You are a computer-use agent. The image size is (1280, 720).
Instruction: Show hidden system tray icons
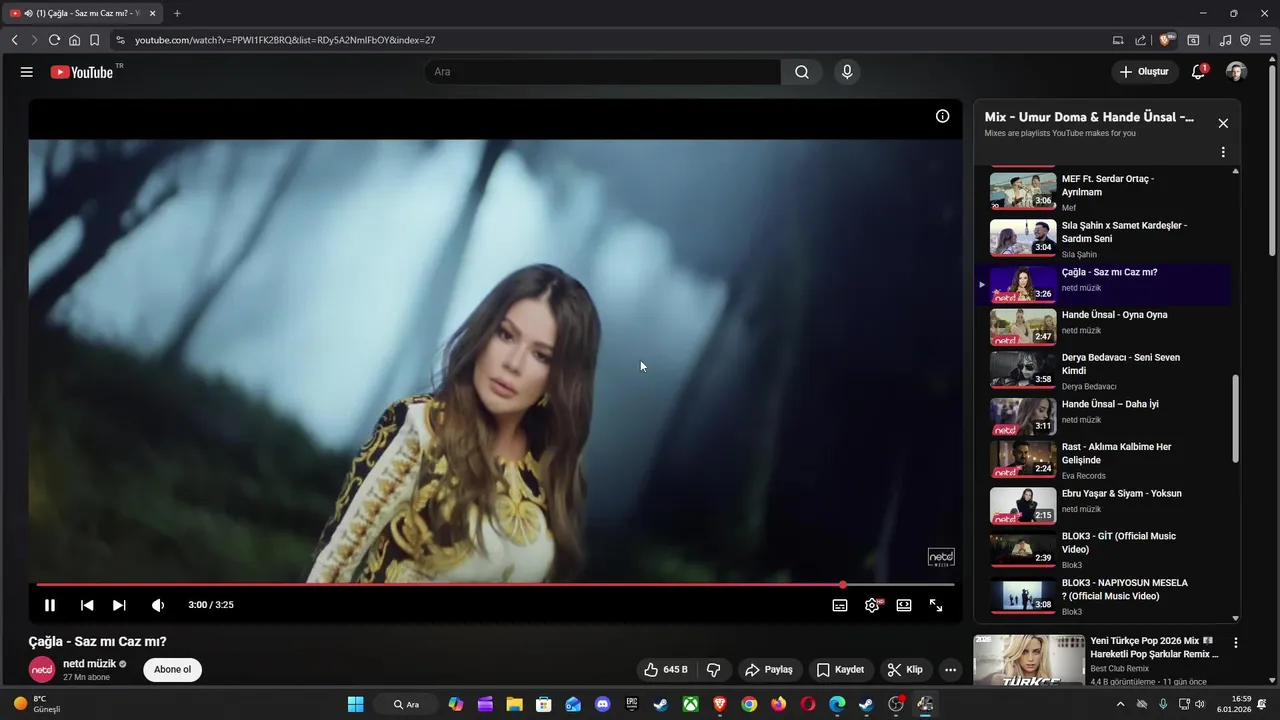click(x=1120, y=704)
